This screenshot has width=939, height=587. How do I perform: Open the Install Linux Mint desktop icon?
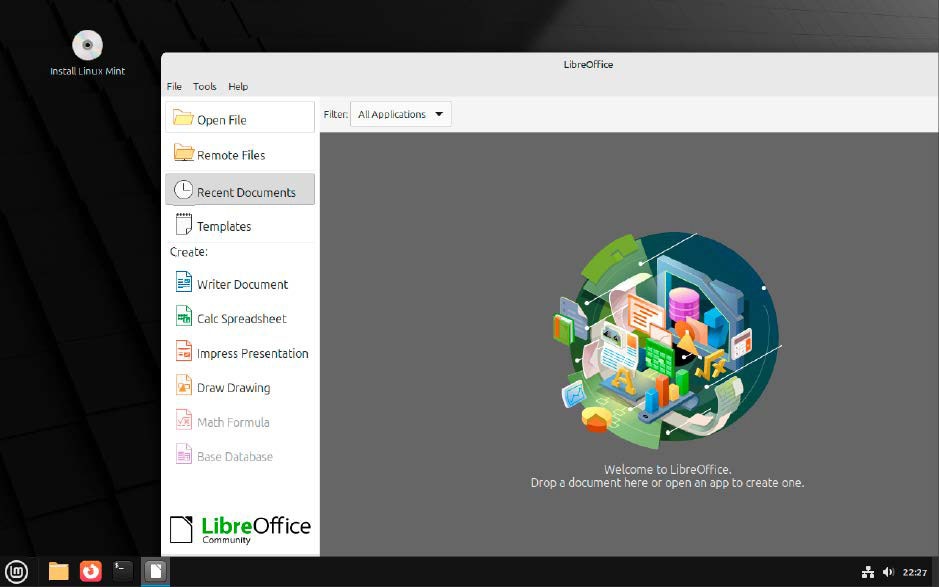coord(88,48)
